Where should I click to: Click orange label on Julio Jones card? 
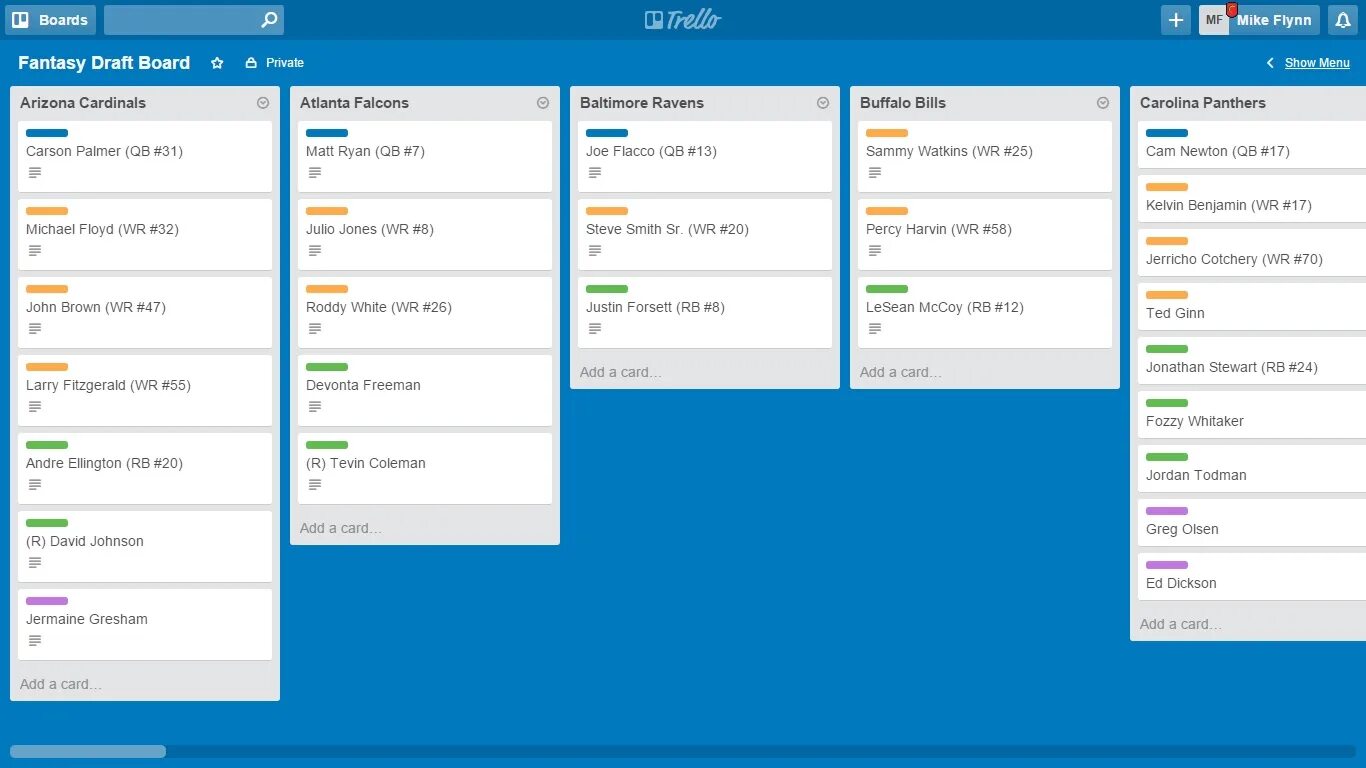click(x=327, y=211)
